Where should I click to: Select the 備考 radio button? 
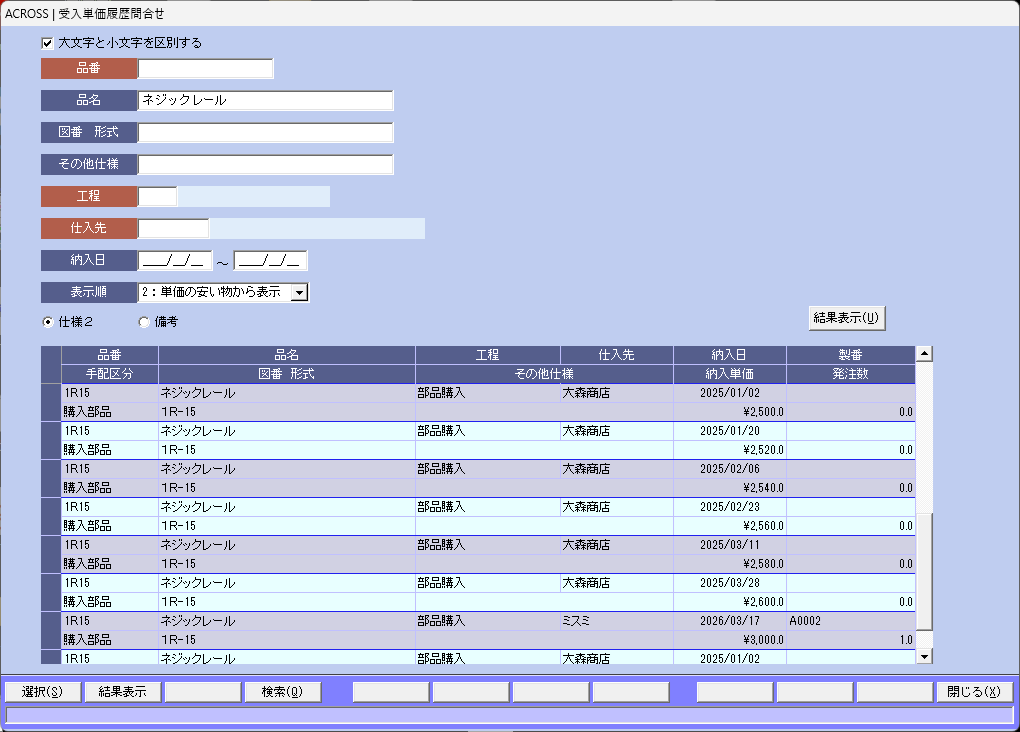[144, 322]
